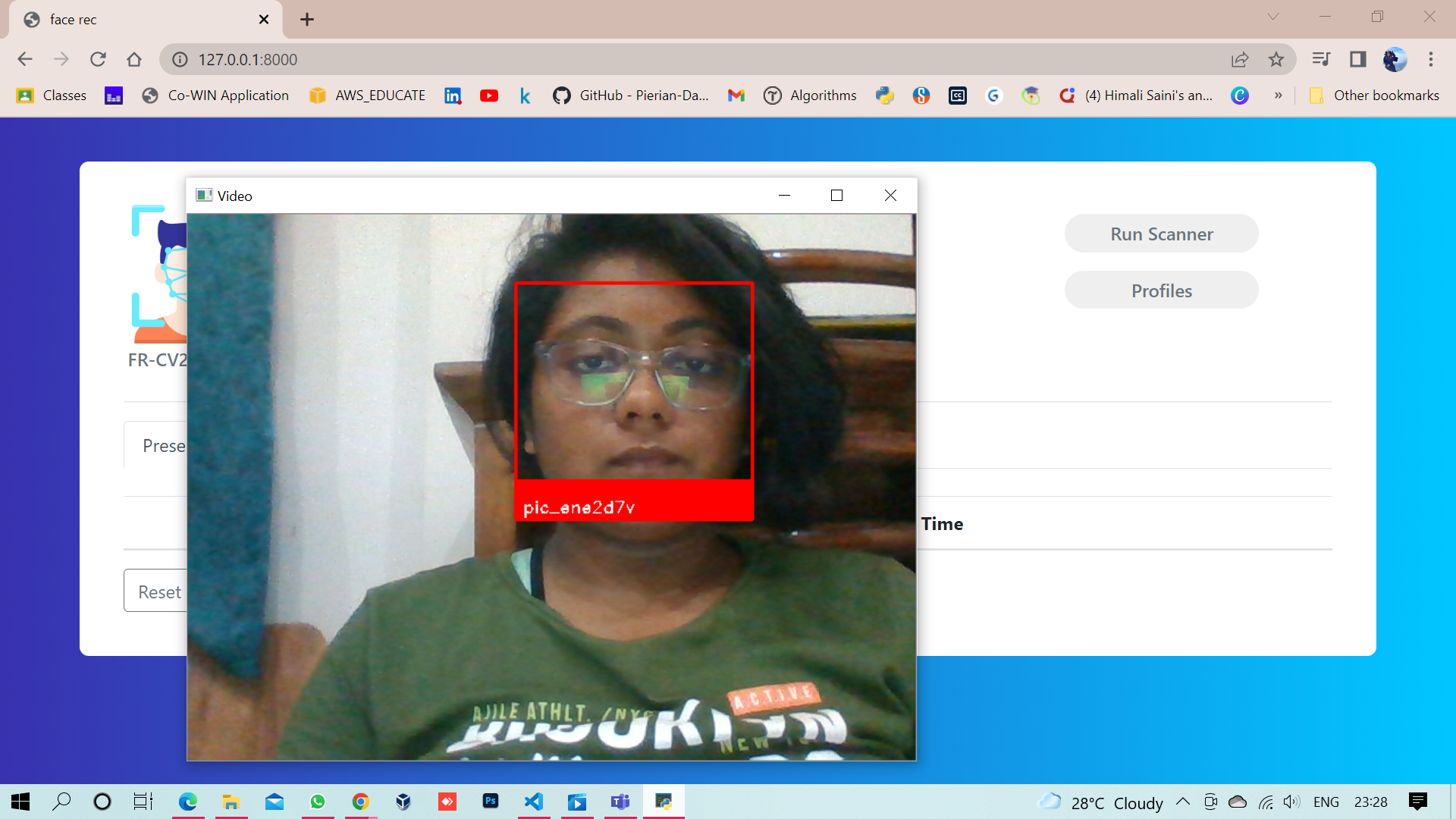Open the Algorithms bookmark

pyautogui.click(x=810, y=96)
